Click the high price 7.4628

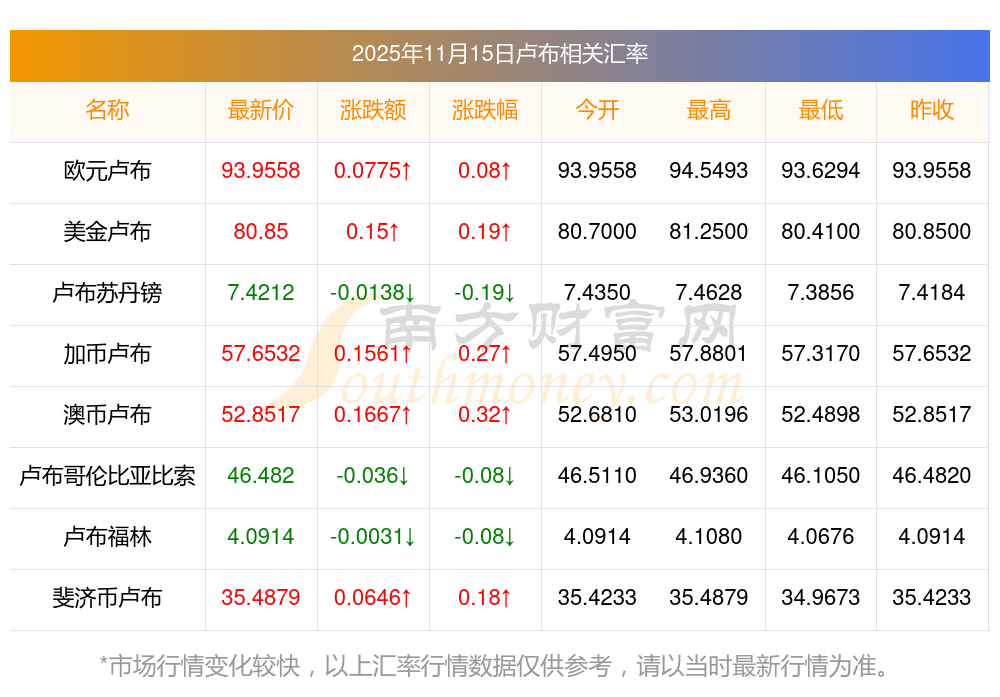coord(709,293)
